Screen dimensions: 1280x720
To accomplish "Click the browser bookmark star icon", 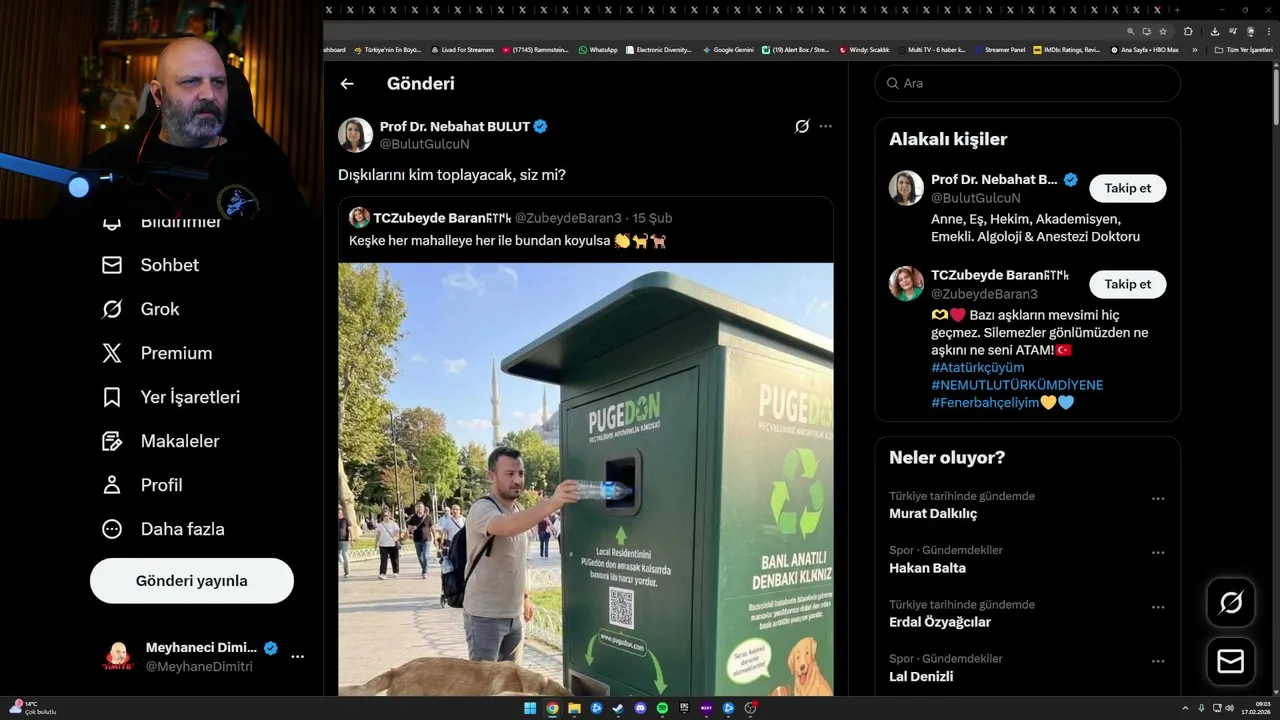I will coord(1163,31).
